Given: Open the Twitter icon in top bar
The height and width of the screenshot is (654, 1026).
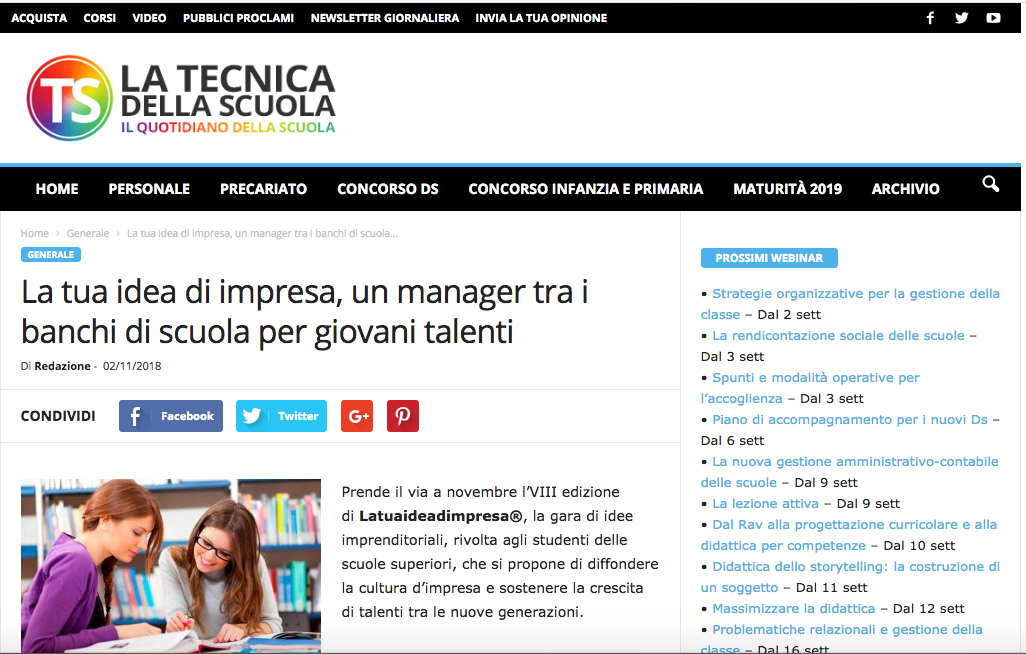Looking at the screenshot, I should [961, 18].
